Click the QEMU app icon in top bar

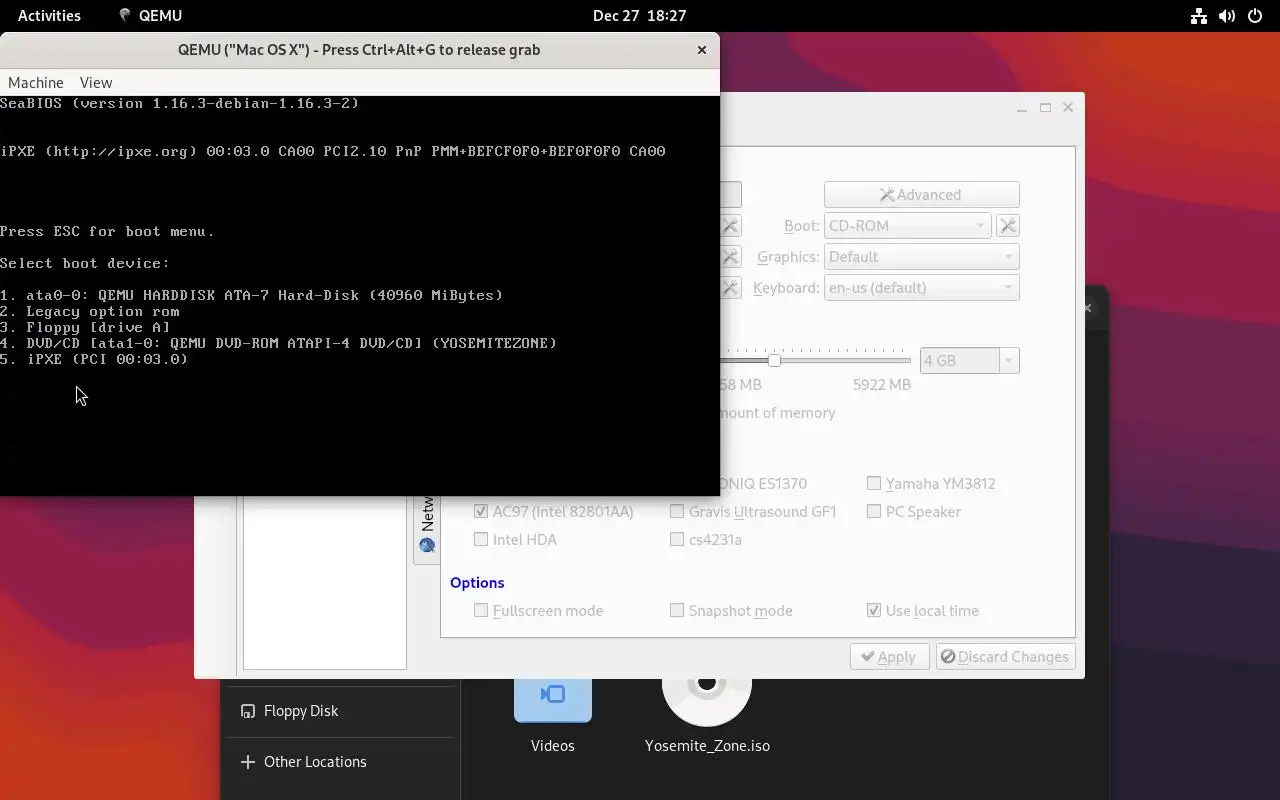125,15
